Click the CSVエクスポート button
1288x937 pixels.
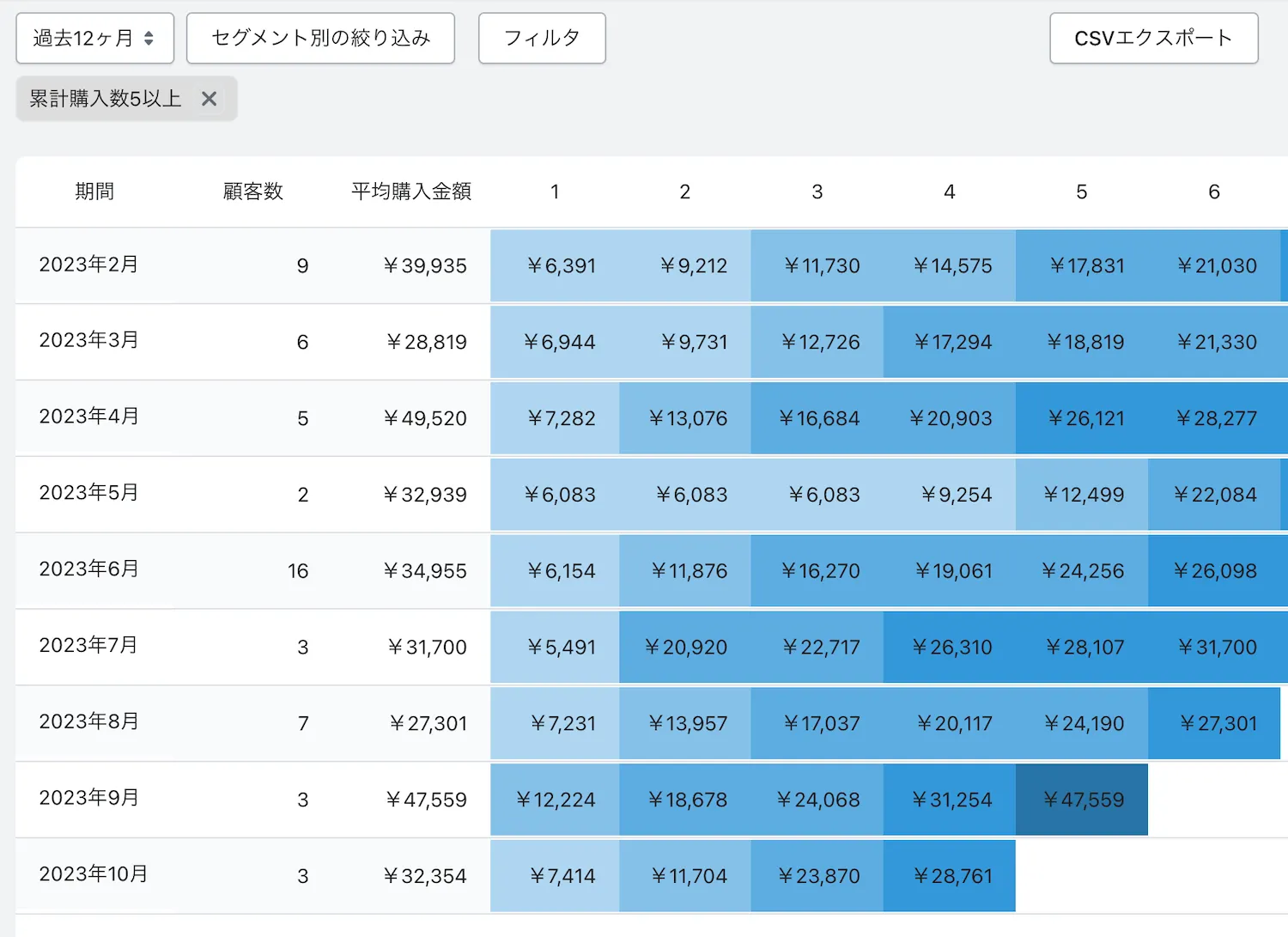coord(1153,38)
